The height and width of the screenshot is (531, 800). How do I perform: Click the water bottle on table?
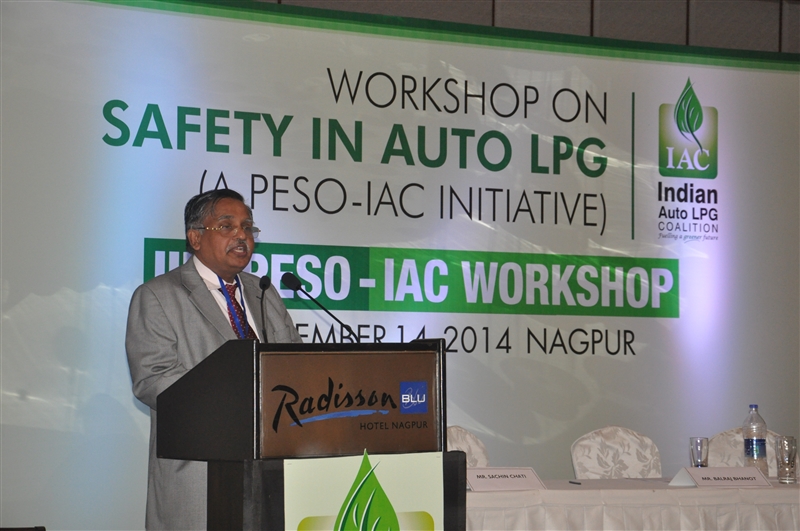click(755, 439)
